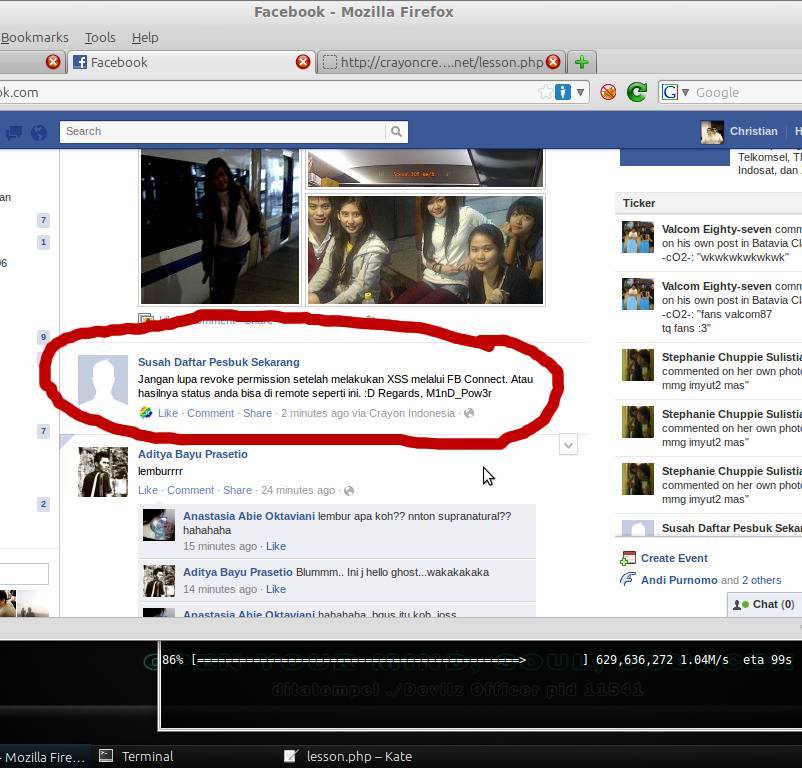Open the group photo of five friends
Screen dimensions: 802x768
(425, 250)
